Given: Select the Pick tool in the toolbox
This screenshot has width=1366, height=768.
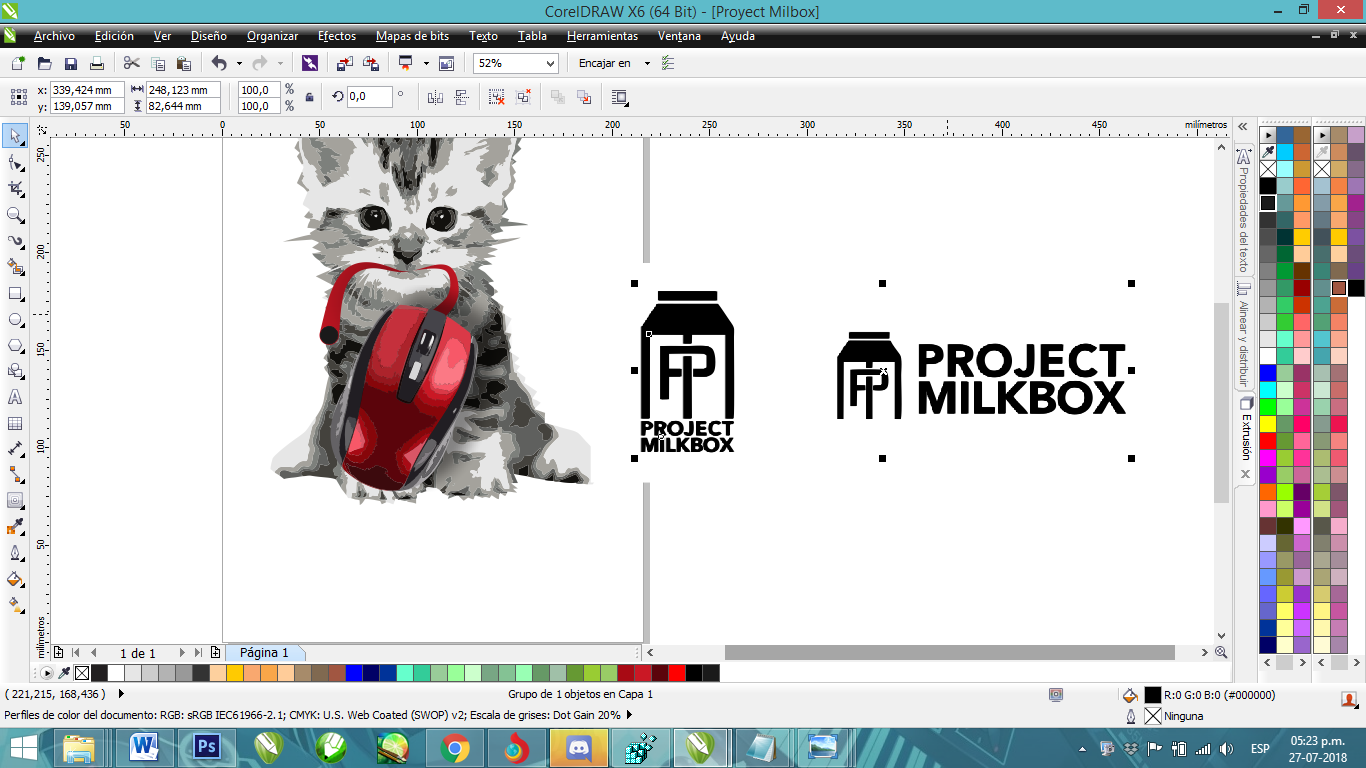Looking at the screenshot, I should [x=15, y=136].
